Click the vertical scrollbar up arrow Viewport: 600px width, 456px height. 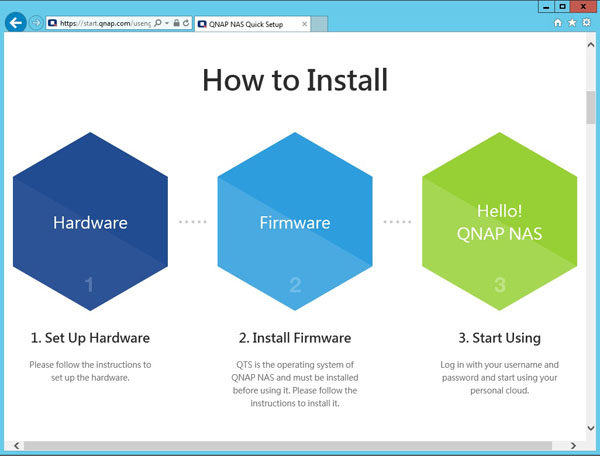(x=591, y=45)
